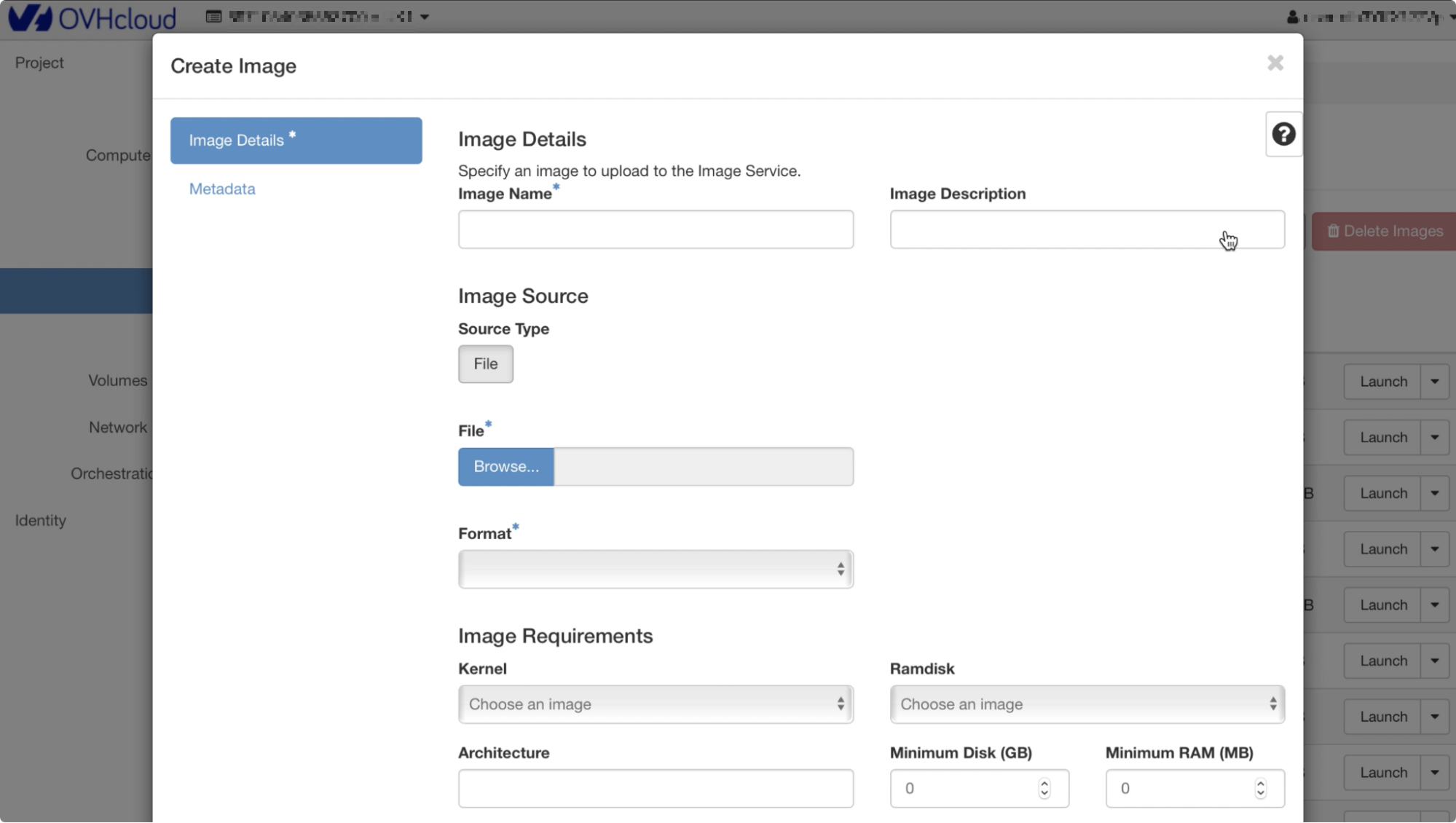Select File as source type
The image size is (1456, 823).
pyautogui.click(x=485, y=363)
